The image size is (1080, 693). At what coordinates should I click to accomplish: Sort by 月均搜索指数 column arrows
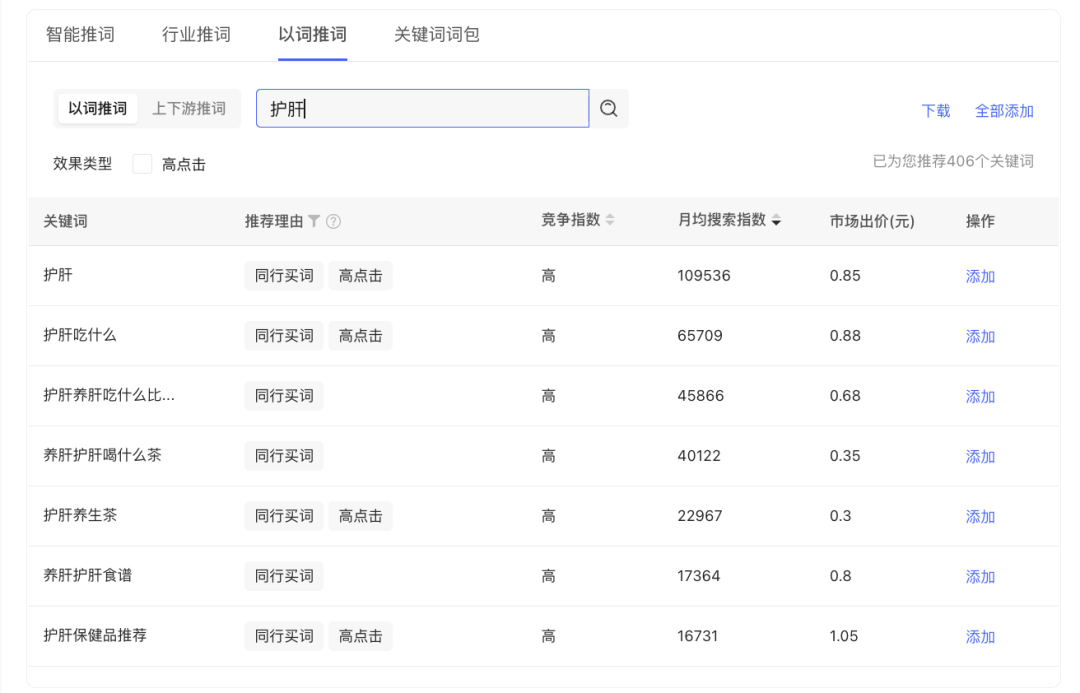776,220
